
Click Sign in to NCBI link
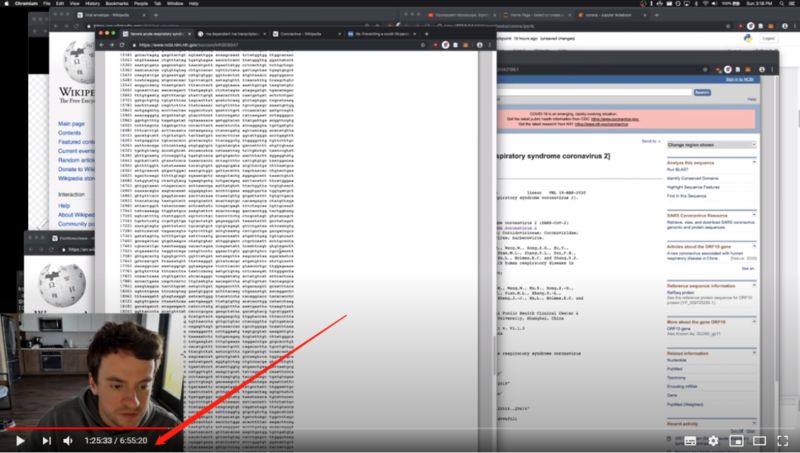tap(739, 80)
